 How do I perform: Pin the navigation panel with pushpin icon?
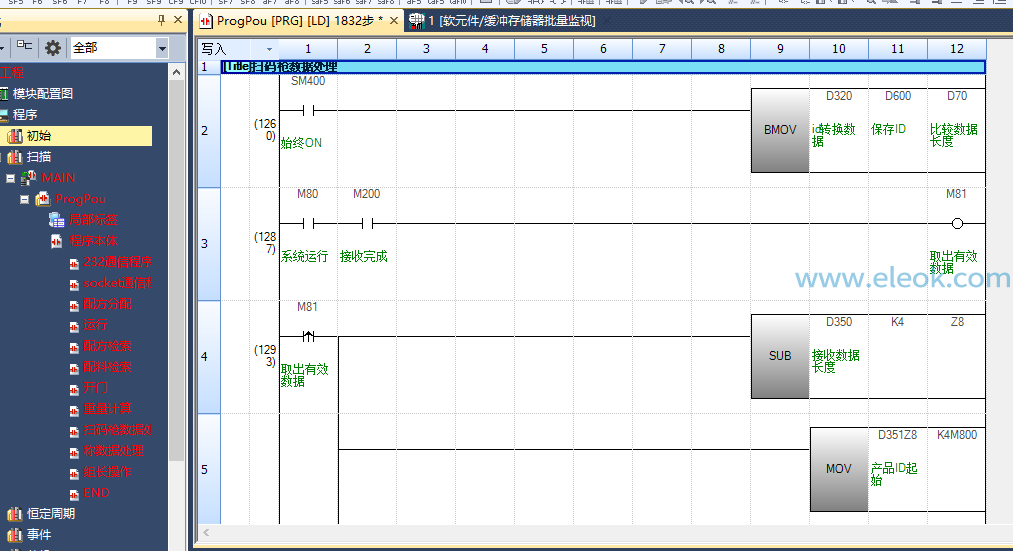162,21
